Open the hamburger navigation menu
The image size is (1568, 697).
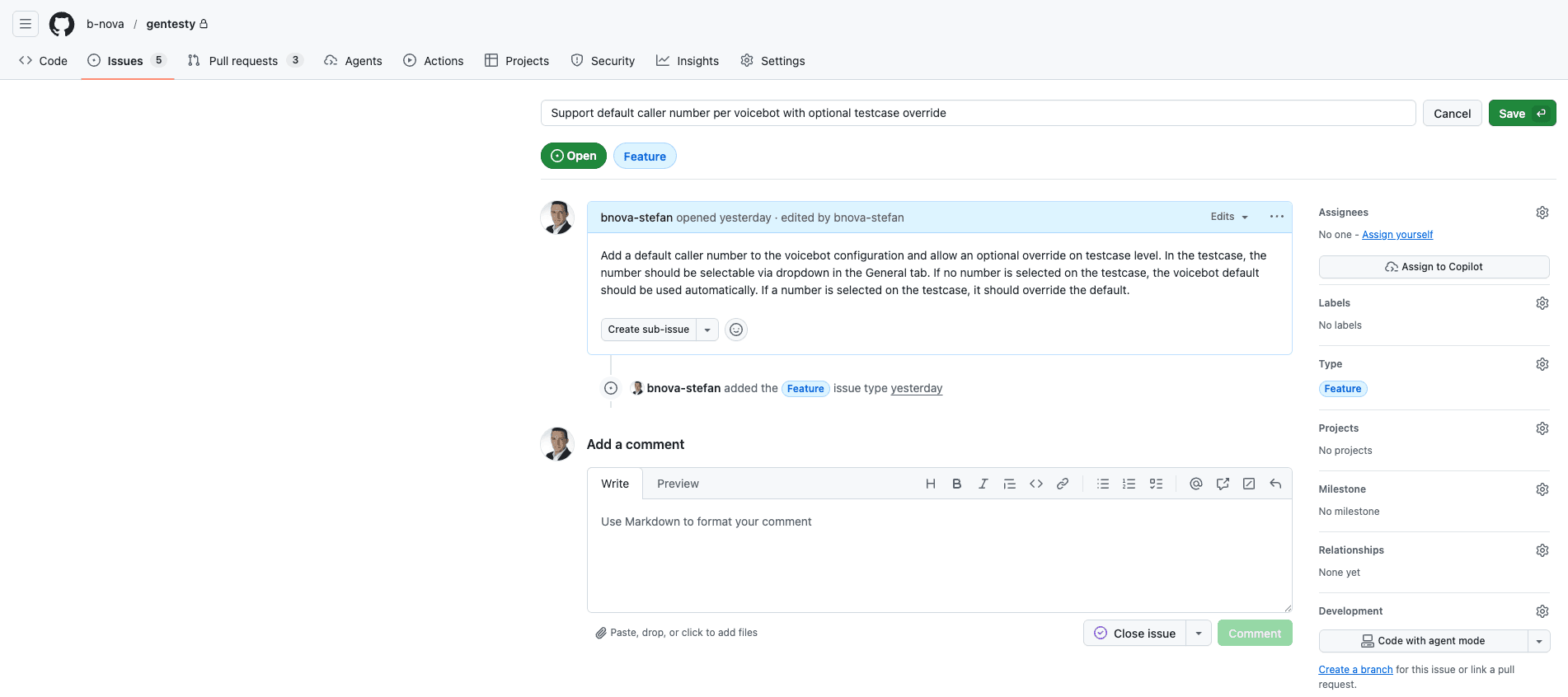26,24
